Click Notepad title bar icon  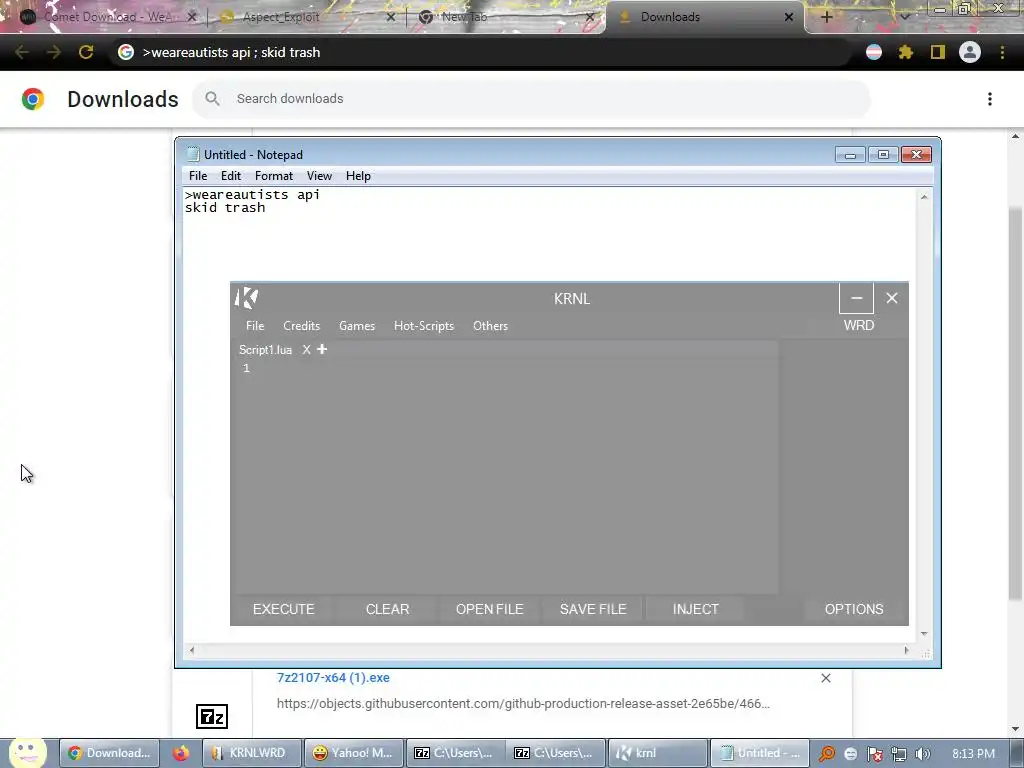pyautogui.click(x=193, y=154)
